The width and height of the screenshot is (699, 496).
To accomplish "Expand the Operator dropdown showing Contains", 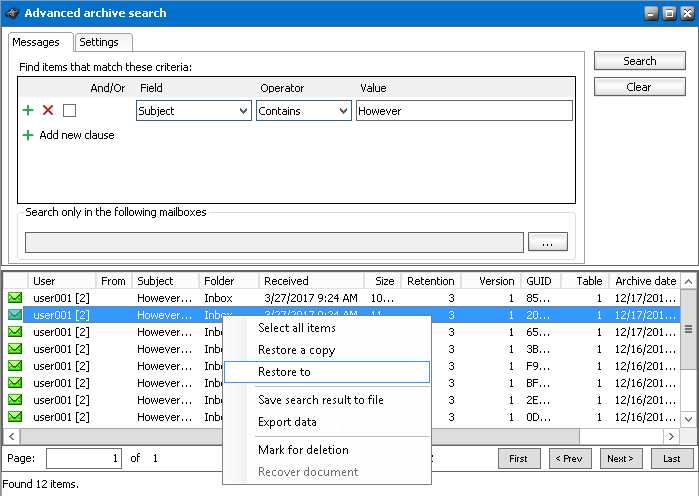I will tap(303, 111).
